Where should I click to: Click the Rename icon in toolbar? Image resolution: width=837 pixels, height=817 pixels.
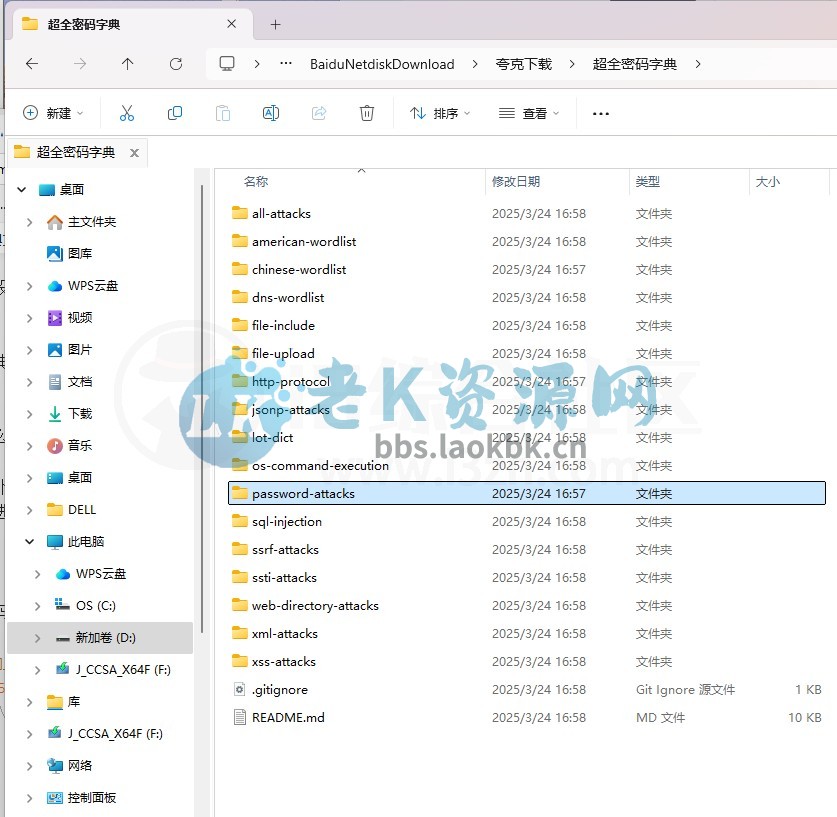point(270,113)
